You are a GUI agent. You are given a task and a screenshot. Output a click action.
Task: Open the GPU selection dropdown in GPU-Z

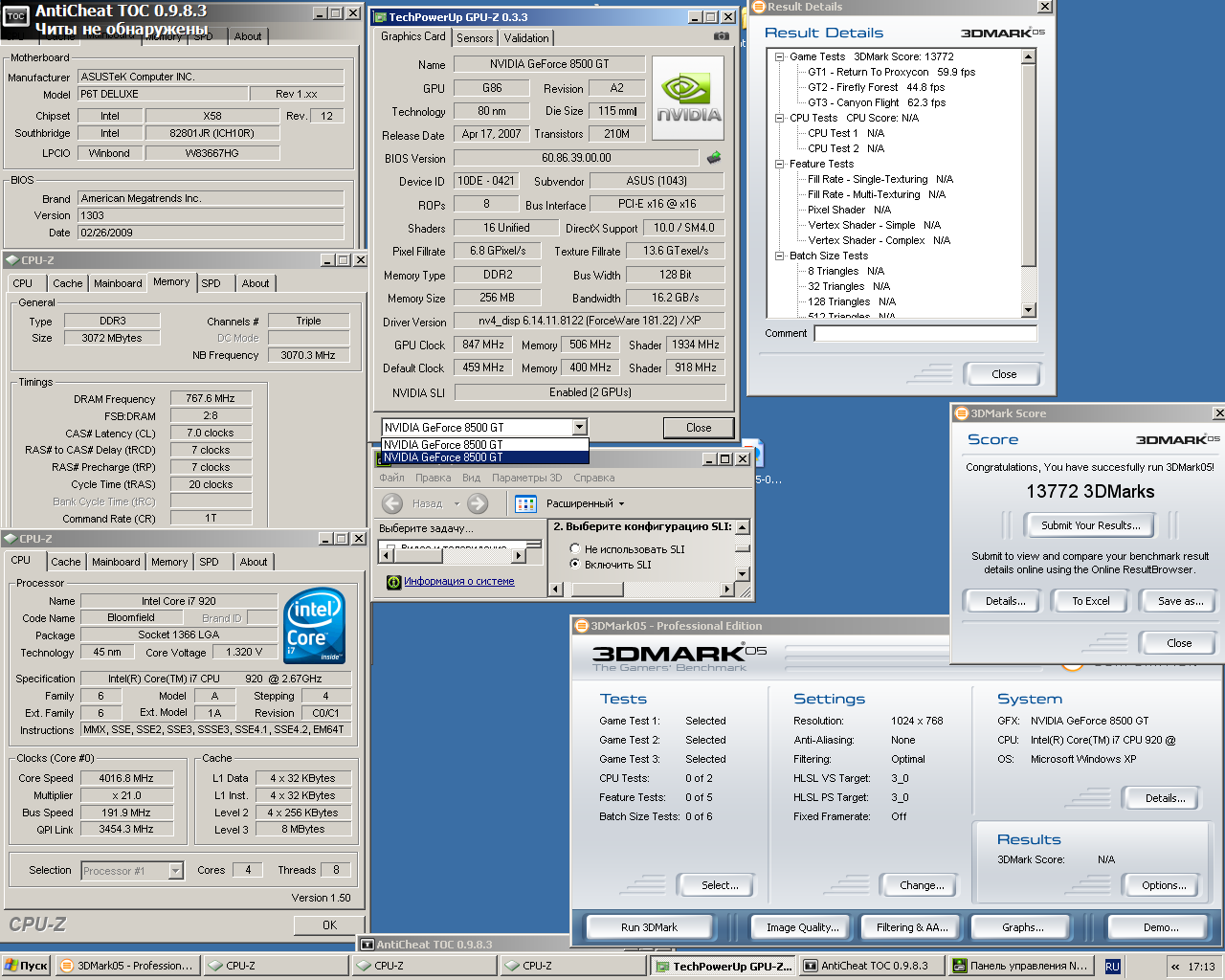coord(579,428)
